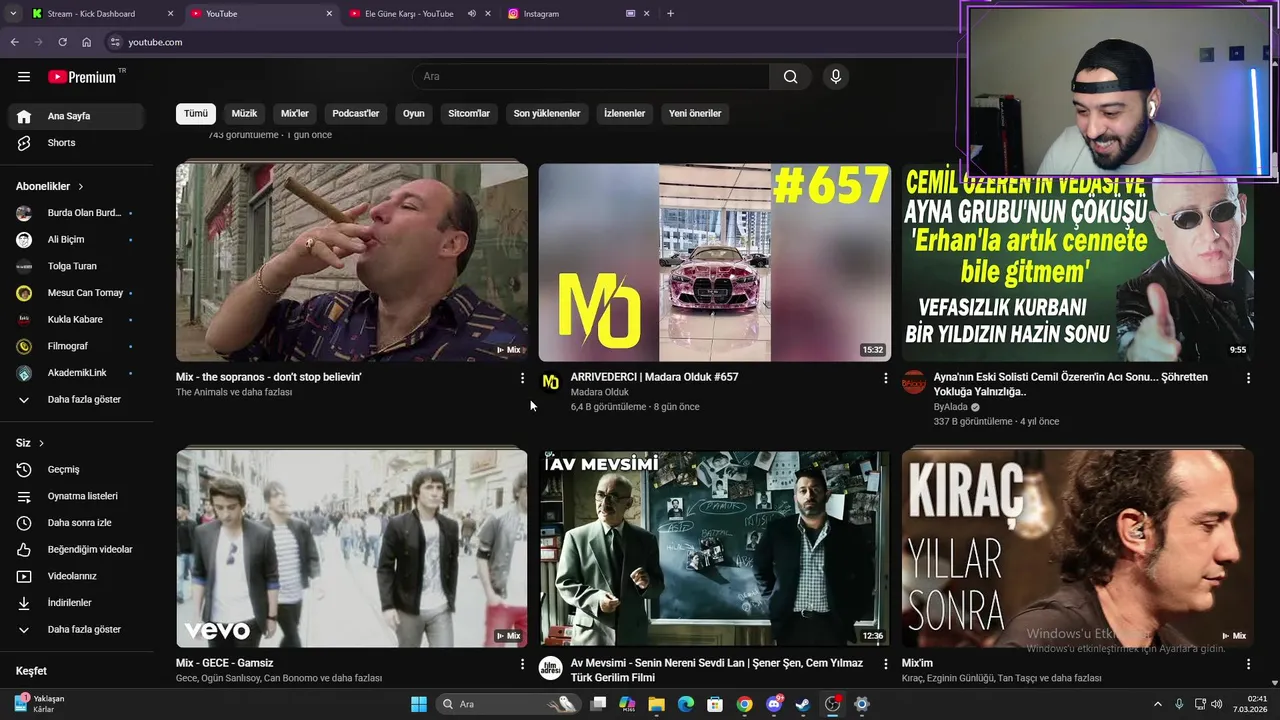Open Kukla Kabare channel subscription
The width and height of the screenshot is (1280, 720).
pyautogui.click(x=77, y=320)
